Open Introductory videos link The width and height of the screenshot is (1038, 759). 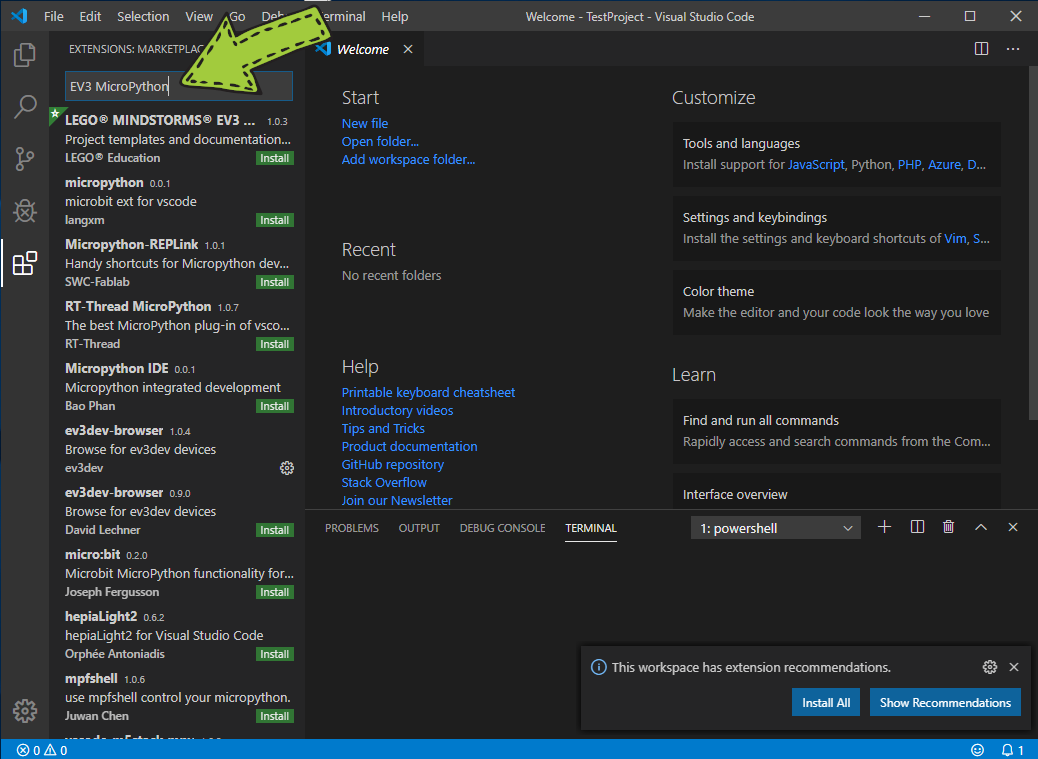(397, 410)
